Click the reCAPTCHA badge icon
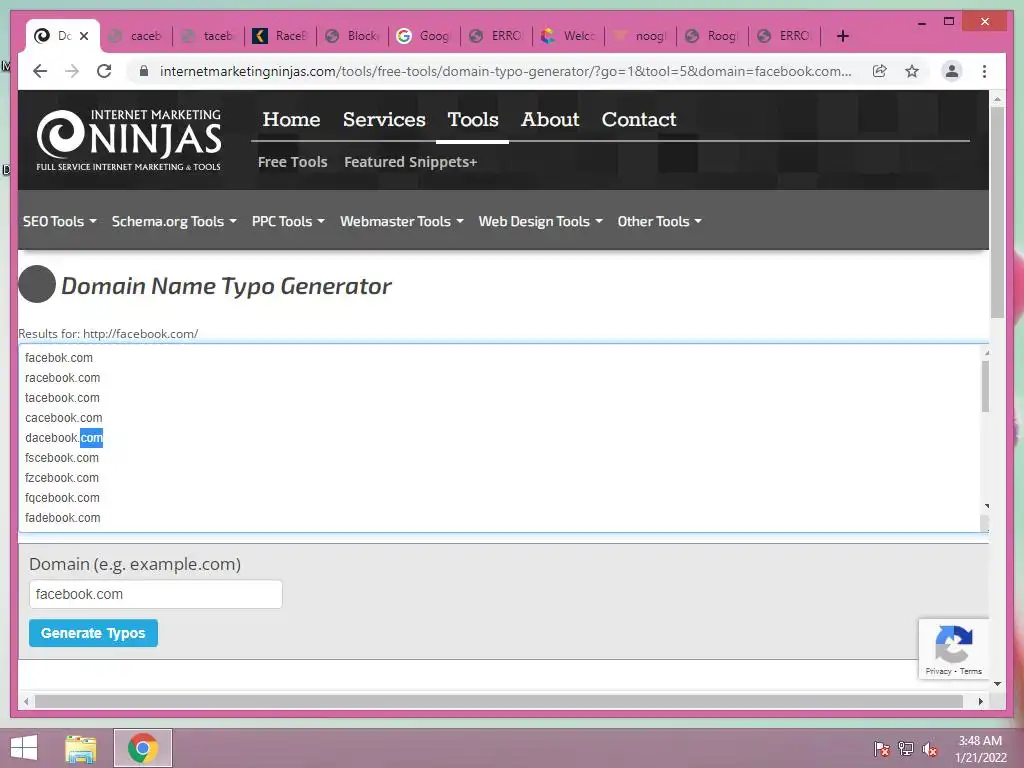The height and width of the screenshot is (768, 1024). coord(953,645)
